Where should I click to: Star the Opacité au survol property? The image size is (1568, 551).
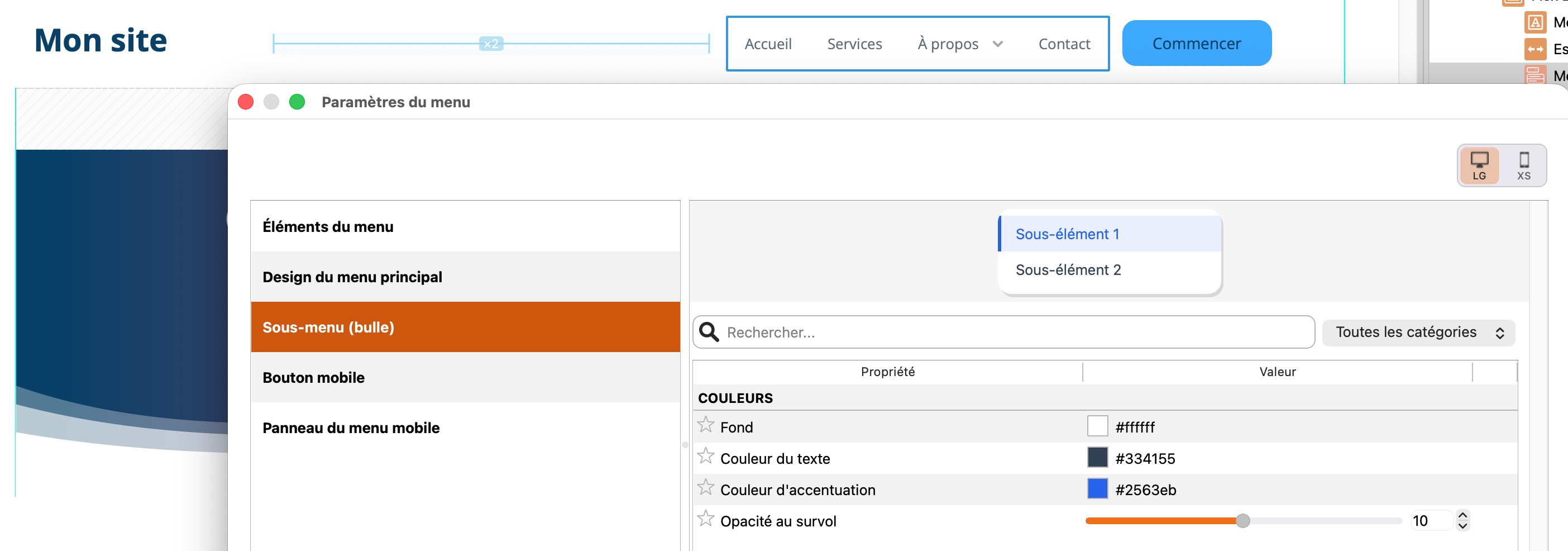pyautogui.click(x=705, y=519)
